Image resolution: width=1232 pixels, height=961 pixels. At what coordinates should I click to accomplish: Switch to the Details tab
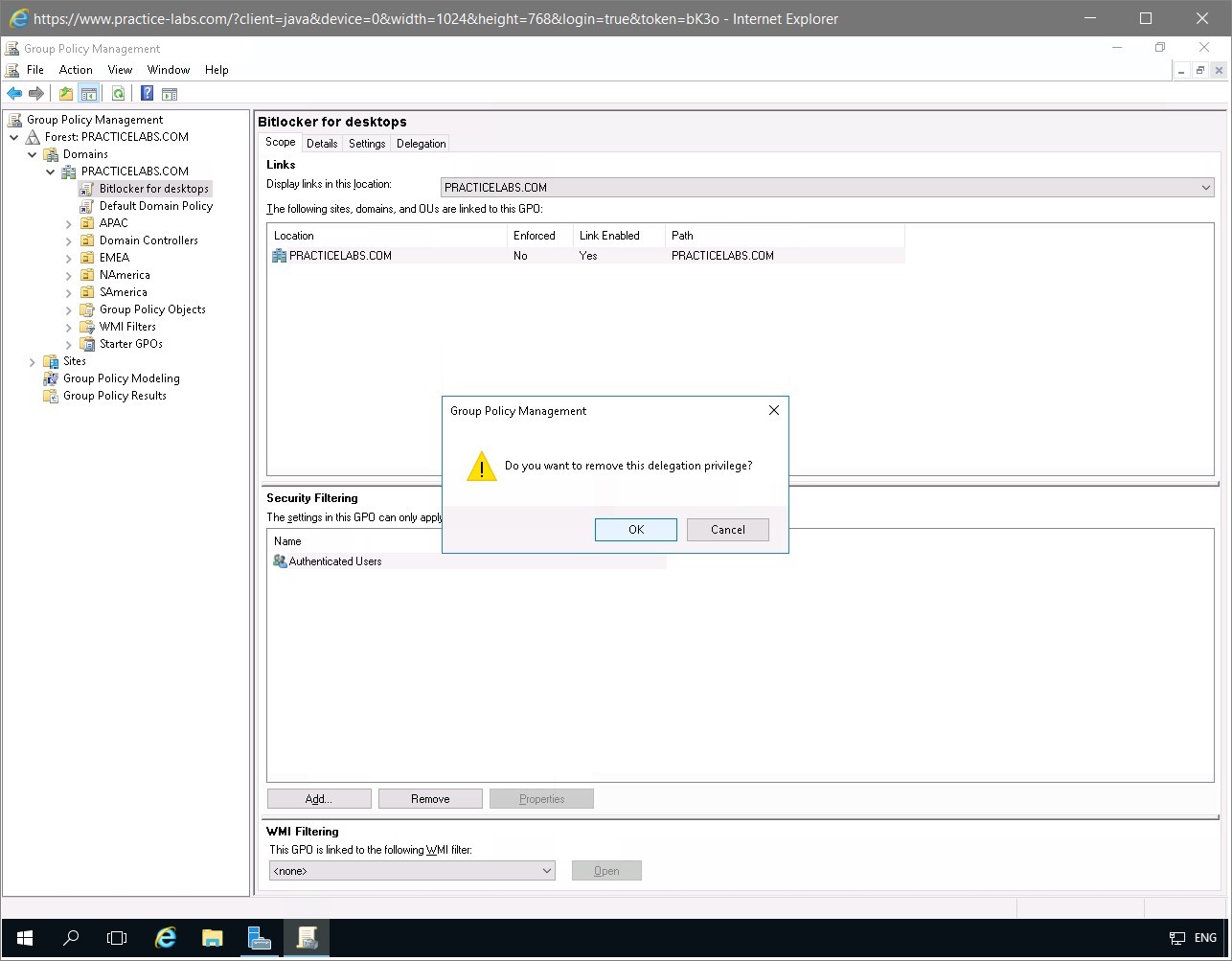pos(322,144)
